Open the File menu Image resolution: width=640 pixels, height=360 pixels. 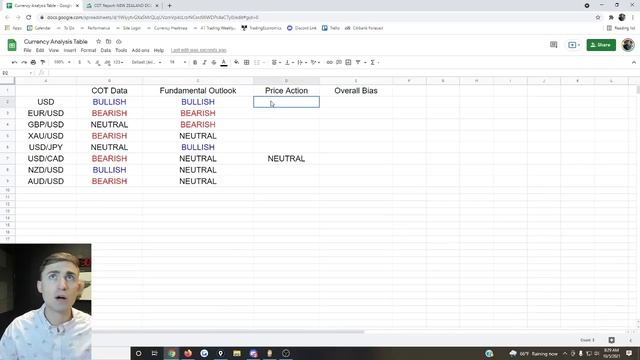[27, 50]
